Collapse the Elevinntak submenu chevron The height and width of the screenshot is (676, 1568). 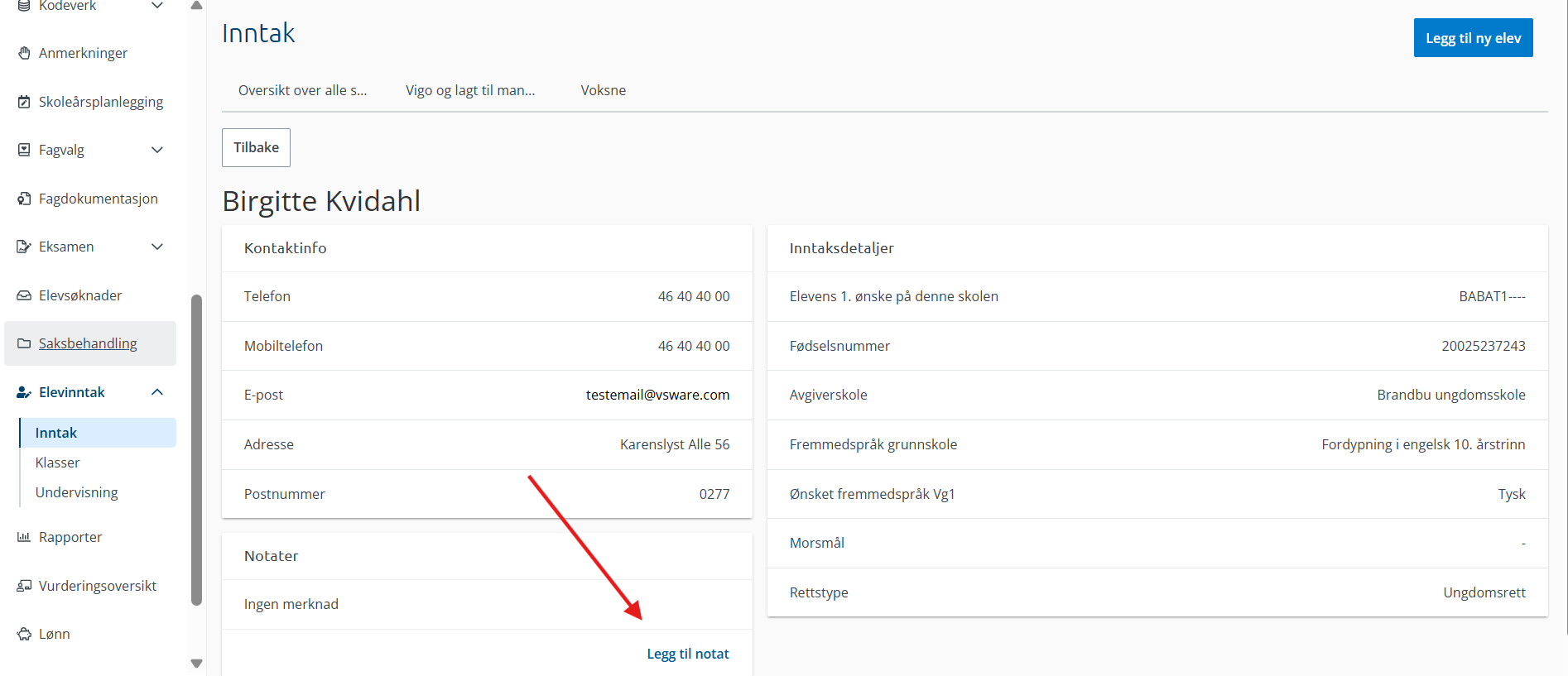point(157,392)
